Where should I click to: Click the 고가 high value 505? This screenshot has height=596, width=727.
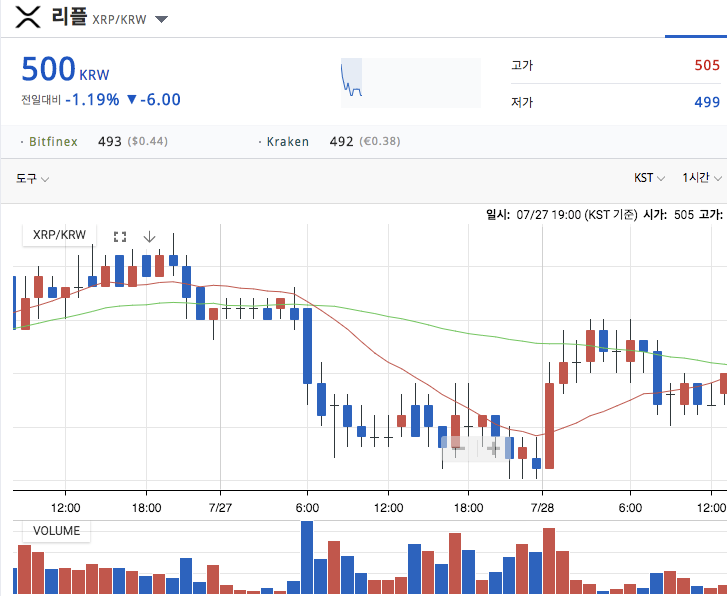coord(707,65)
